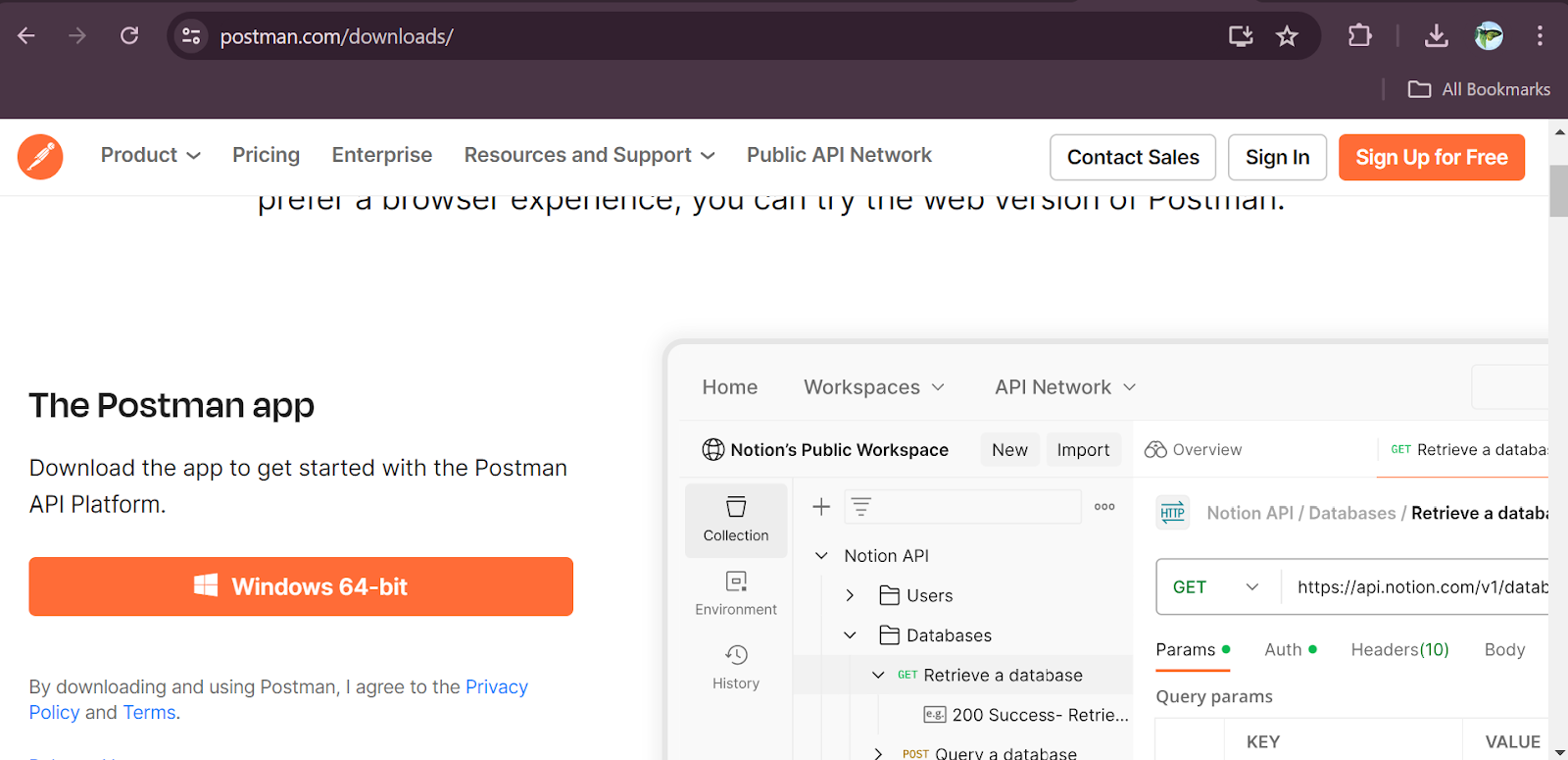1568x760 pixels.
Task: Click the Postman logo
Action: 40,157
